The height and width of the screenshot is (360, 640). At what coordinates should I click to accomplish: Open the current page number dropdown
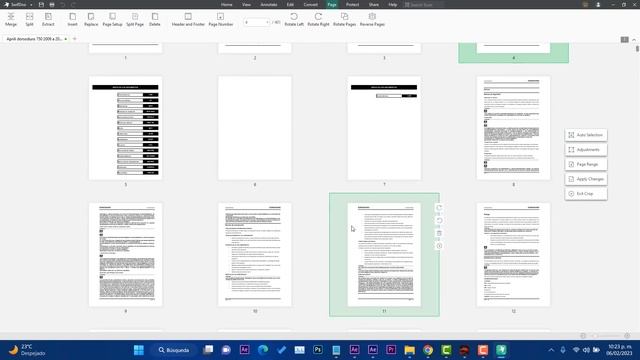[267, 22]
